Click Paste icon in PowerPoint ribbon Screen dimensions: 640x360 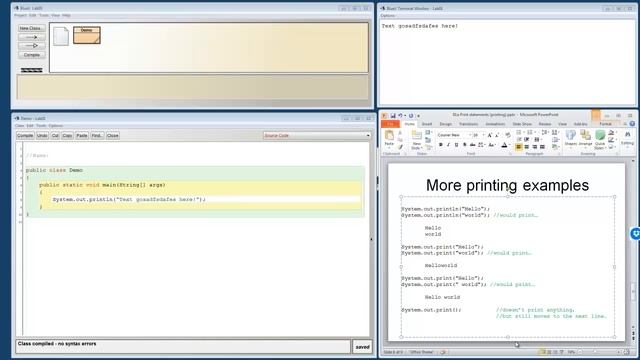tap(389, 135)
